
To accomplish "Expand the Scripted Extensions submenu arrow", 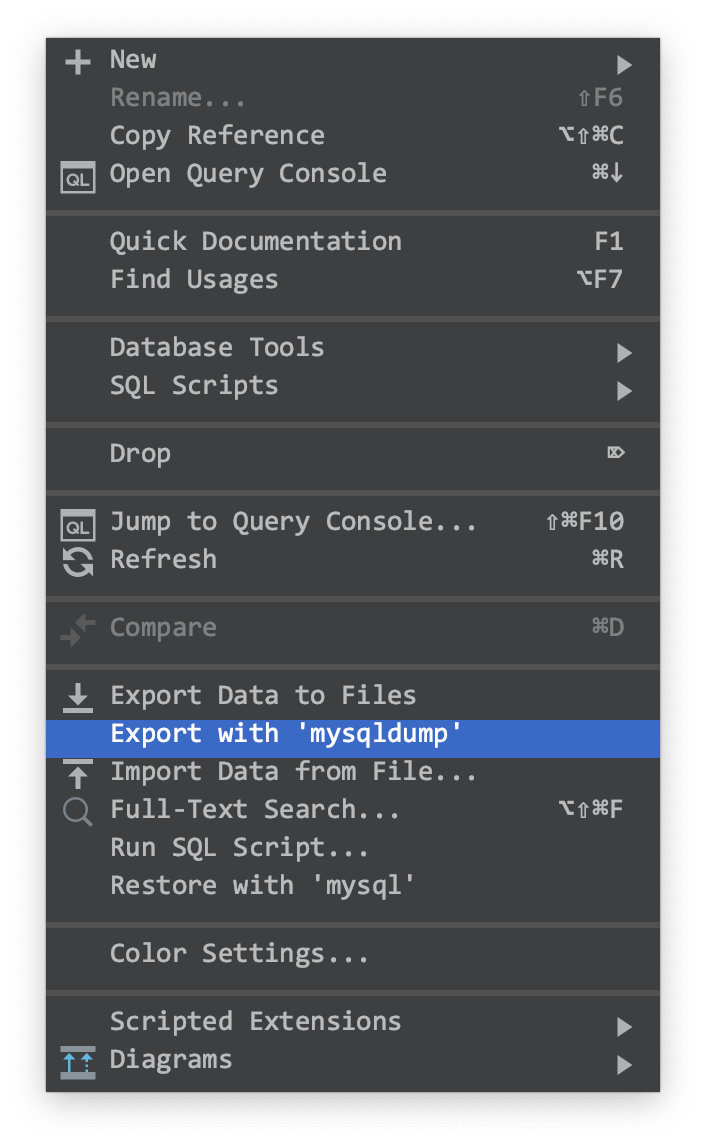I will [x=624, y=1026].
